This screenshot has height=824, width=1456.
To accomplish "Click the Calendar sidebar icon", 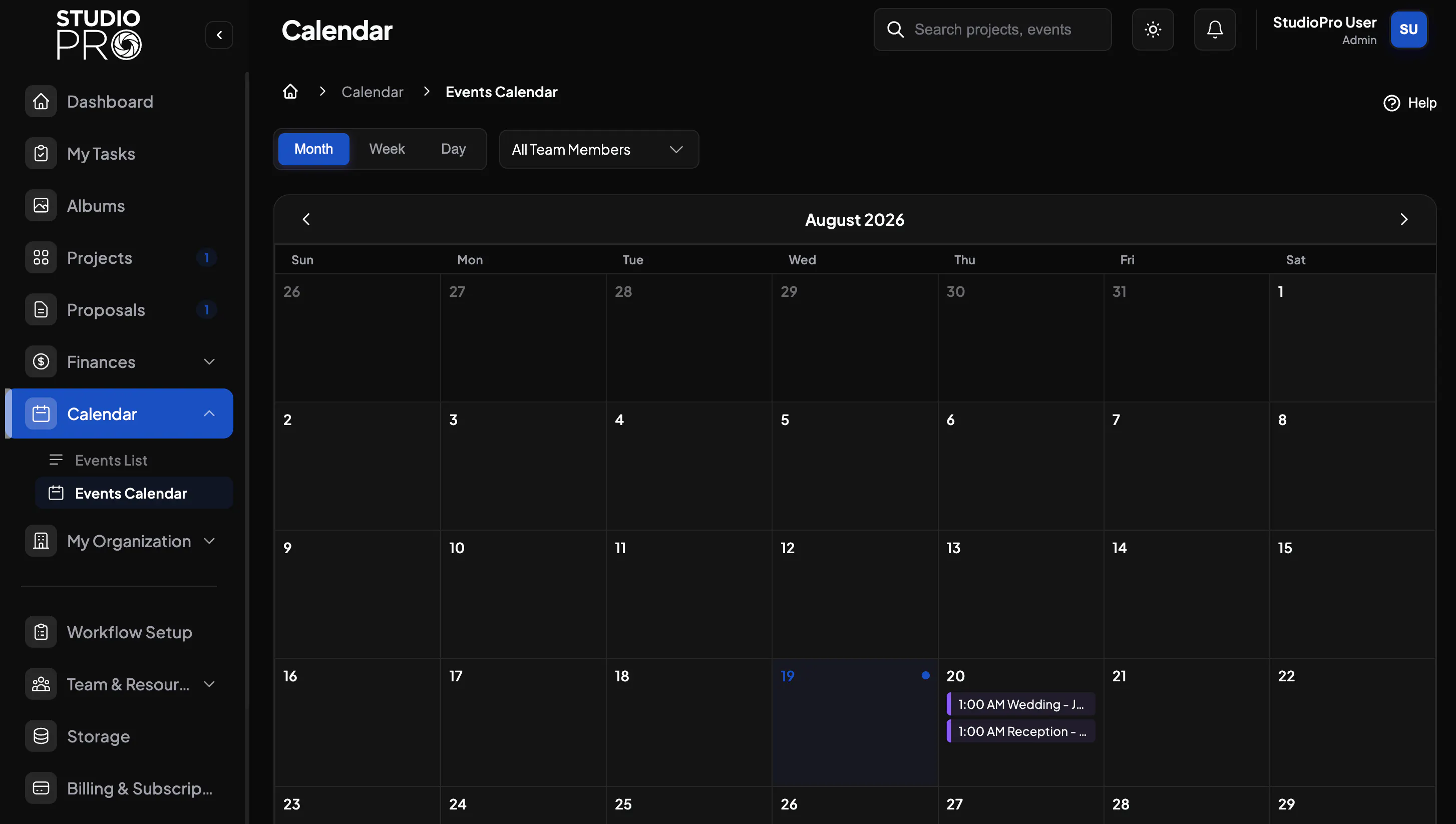I will [x=41, y=414].
